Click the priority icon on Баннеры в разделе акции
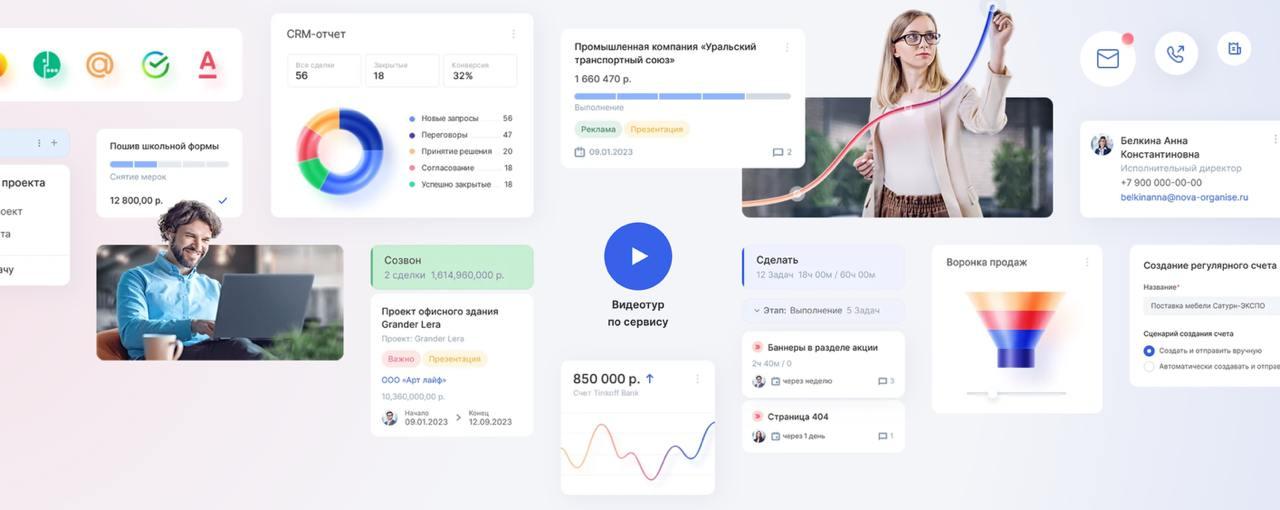 tap(757, 347)
